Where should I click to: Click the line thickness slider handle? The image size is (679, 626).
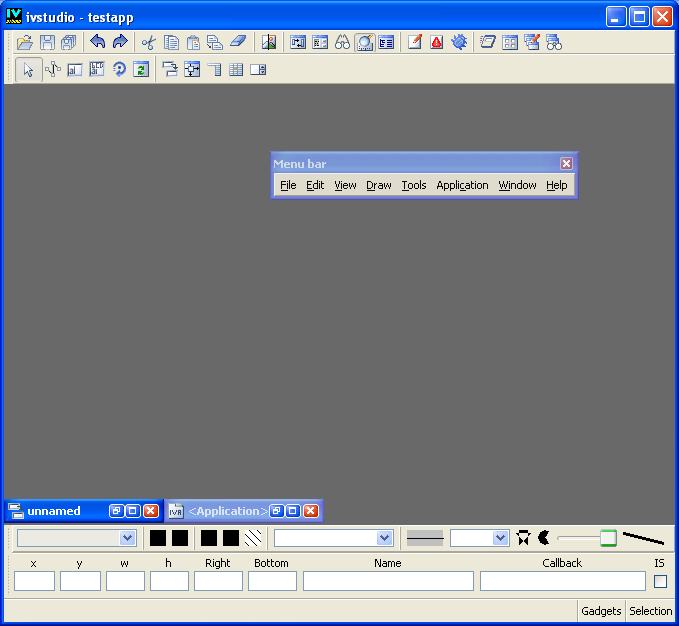(608, 538)
